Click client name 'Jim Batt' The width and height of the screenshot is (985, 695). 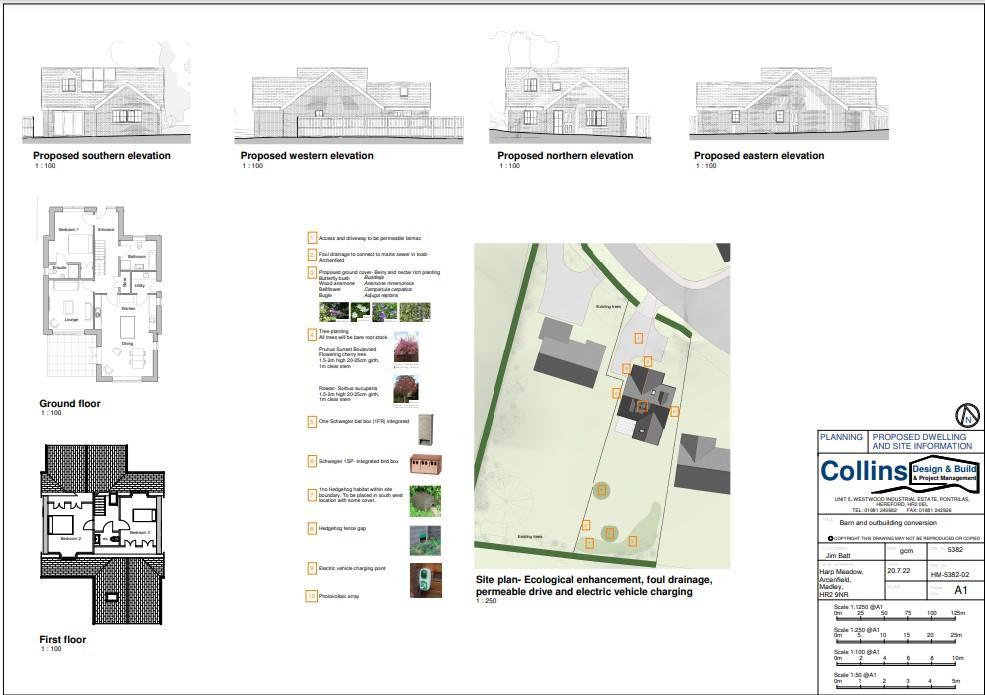tap(837, 556)
